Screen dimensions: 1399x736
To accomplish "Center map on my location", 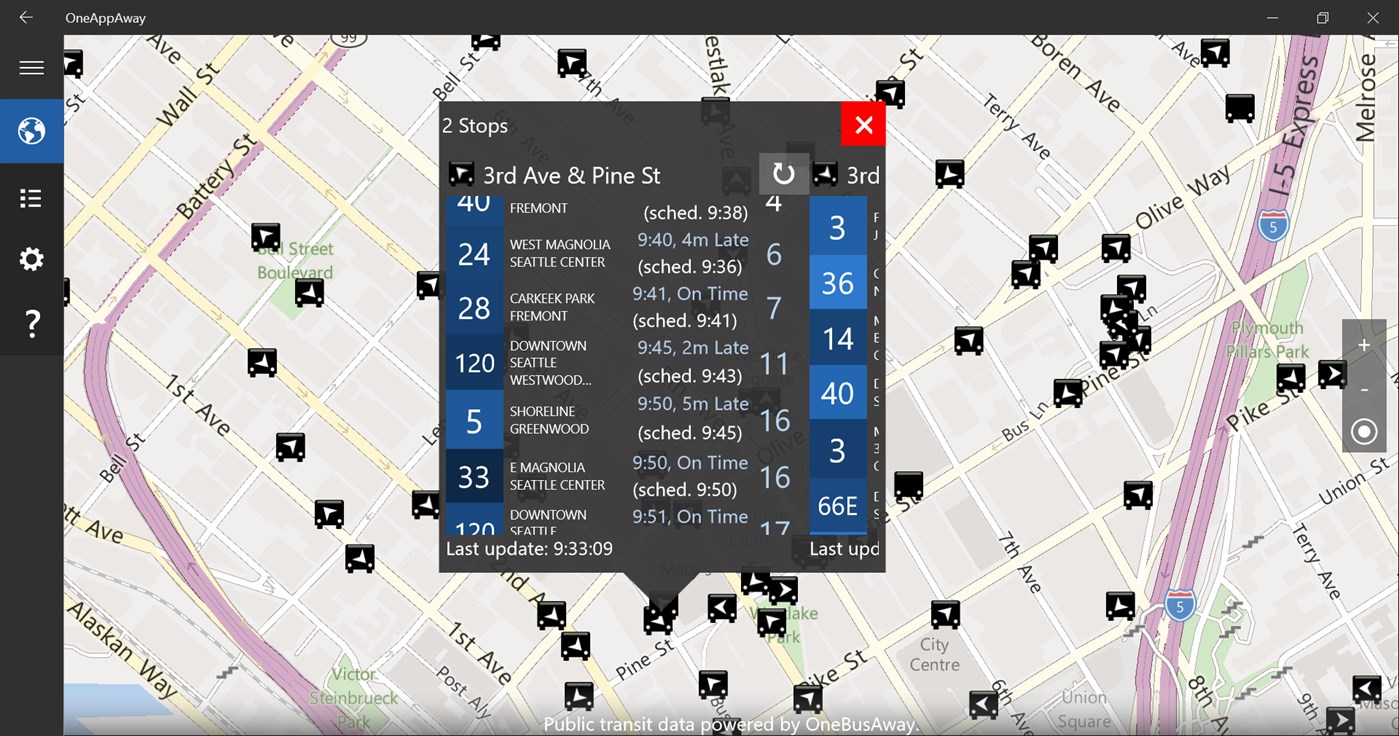I will (x=1364, y=432).
